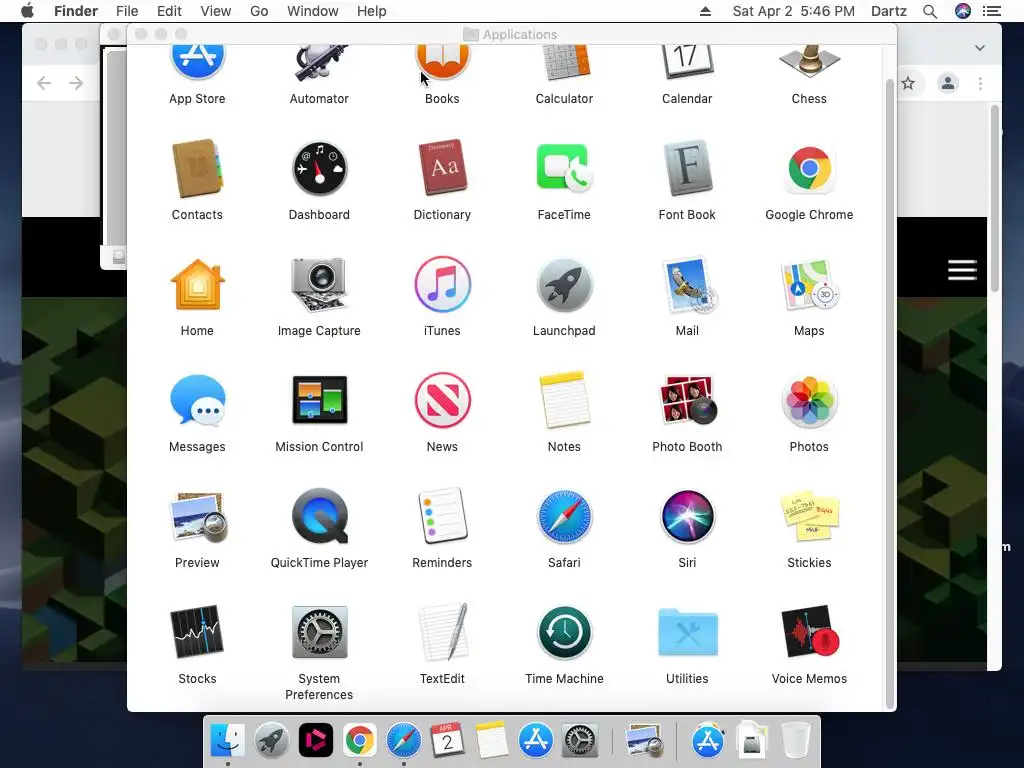
Task: Open the Calendar app icon
Action: click(x=687, y=63)
